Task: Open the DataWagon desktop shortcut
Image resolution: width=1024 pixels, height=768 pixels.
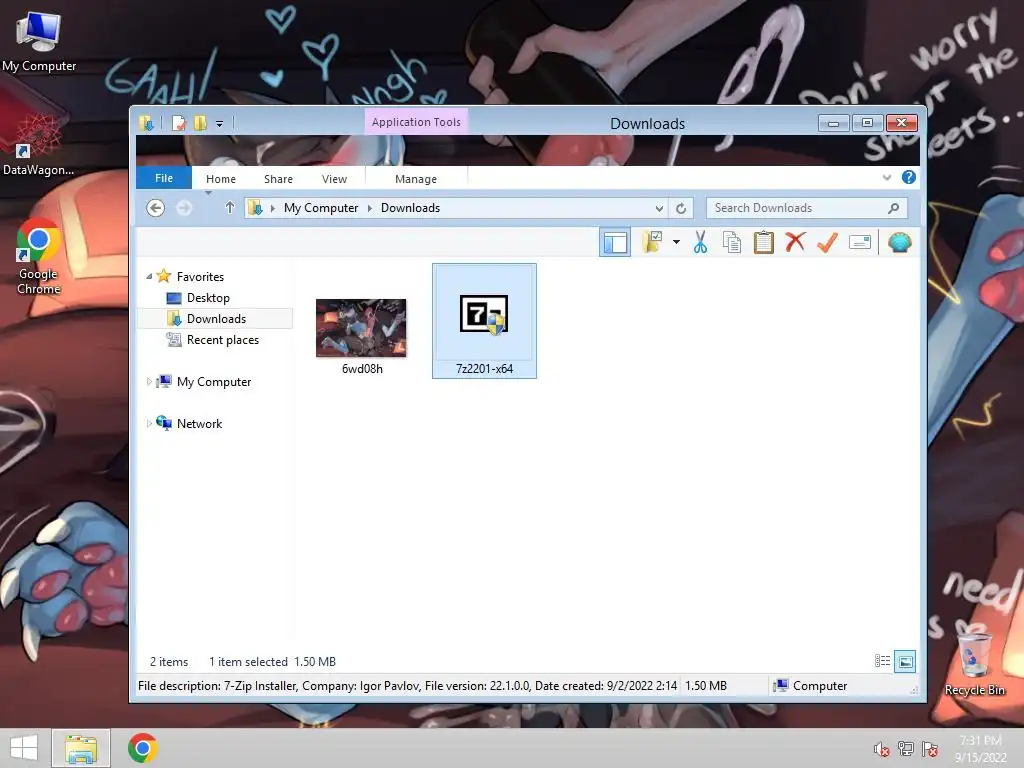Action: coord(38,144)
